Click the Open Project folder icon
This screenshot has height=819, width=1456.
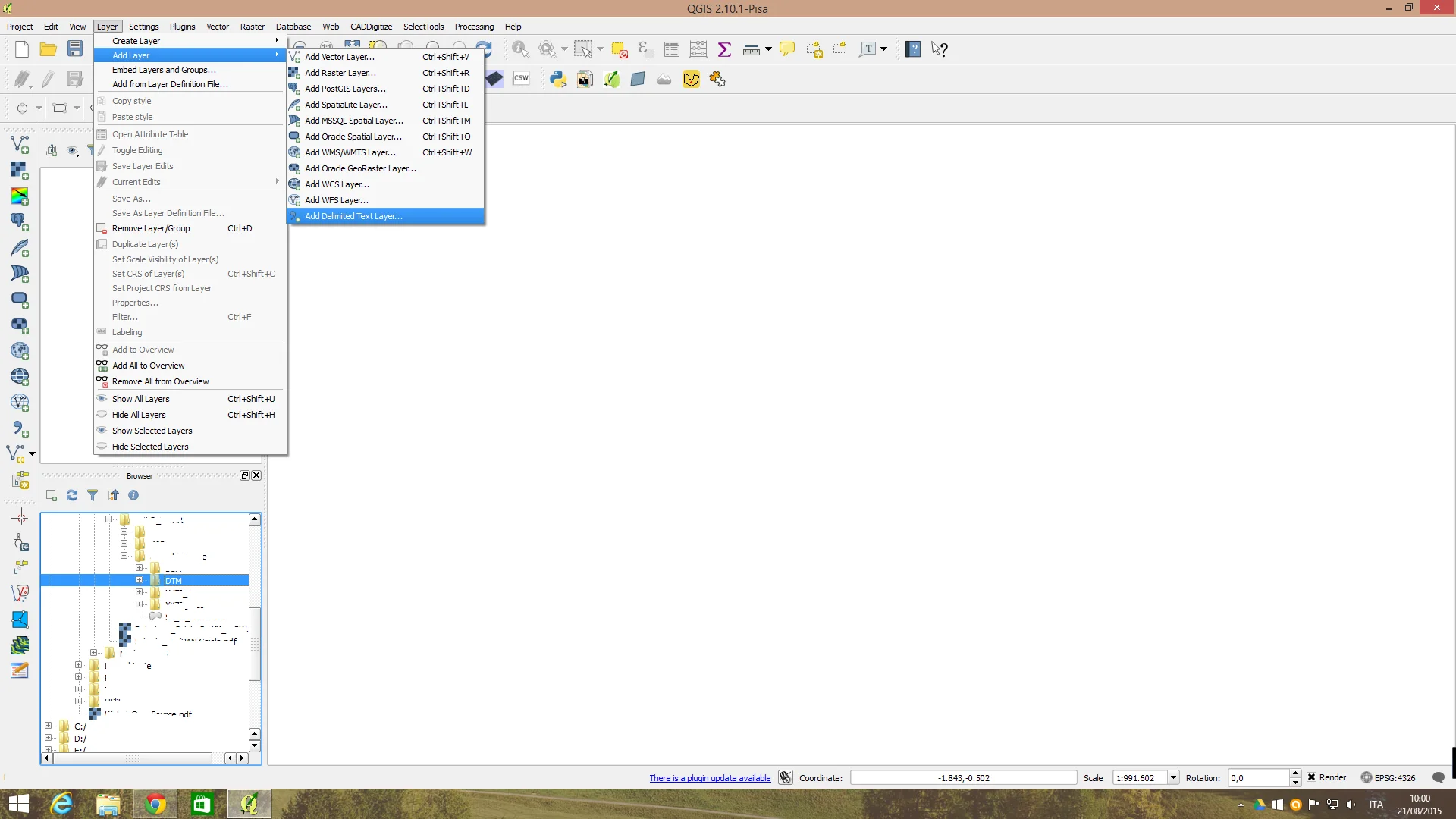point(49,49)
